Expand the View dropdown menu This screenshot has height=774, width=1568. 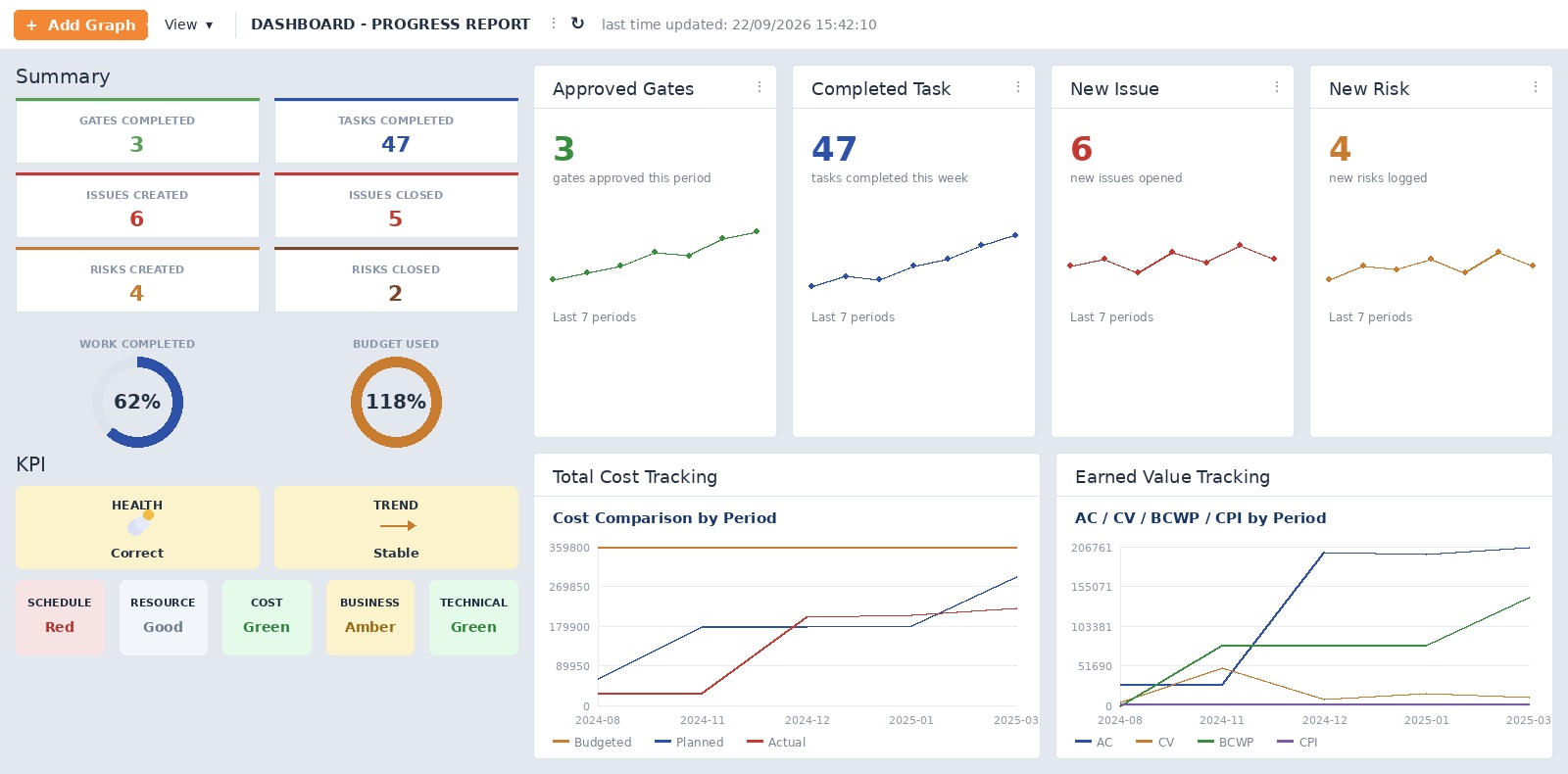click(x=188, y=24)
